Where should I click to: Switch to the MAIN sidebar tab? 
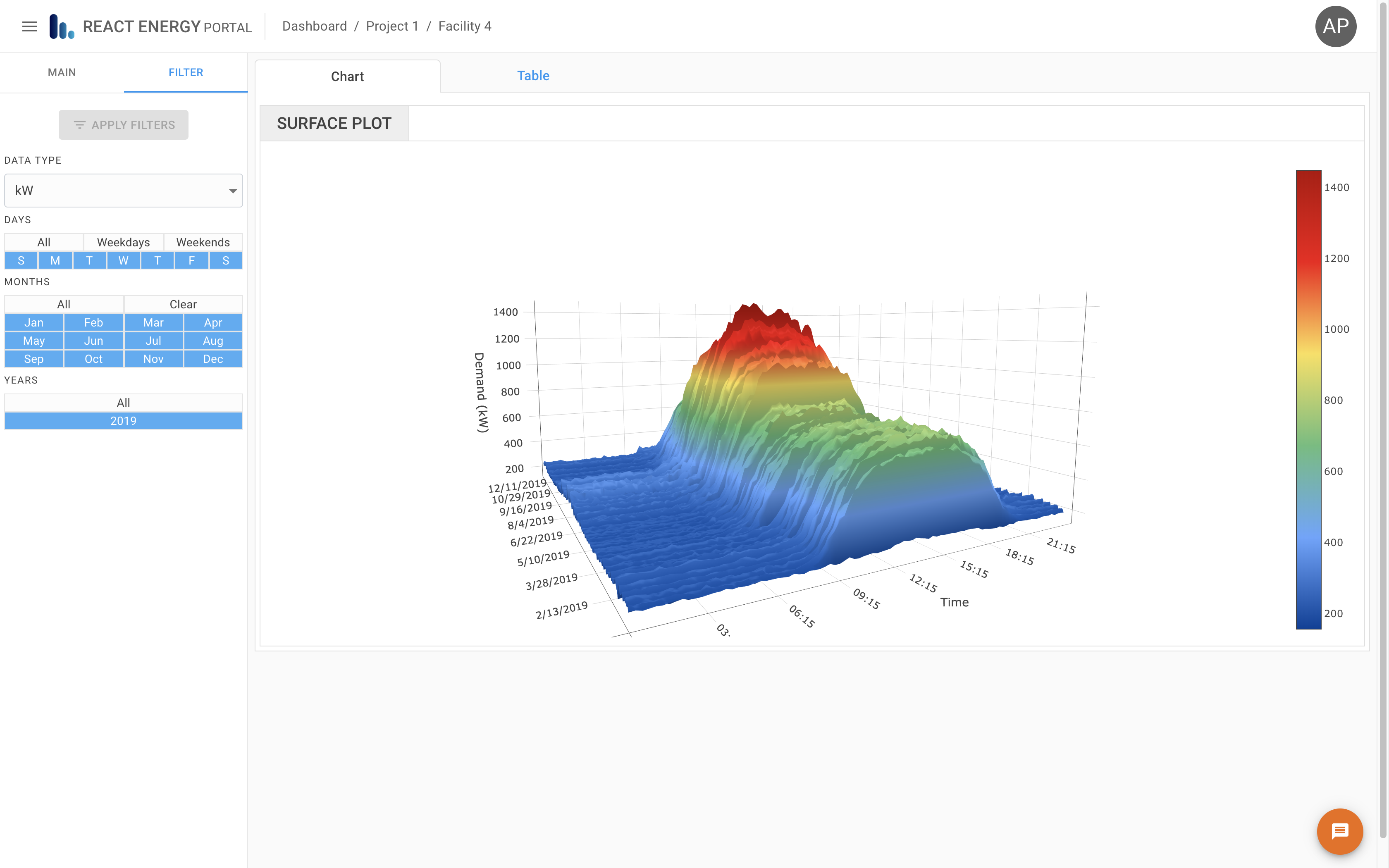(x=62, y=72)
